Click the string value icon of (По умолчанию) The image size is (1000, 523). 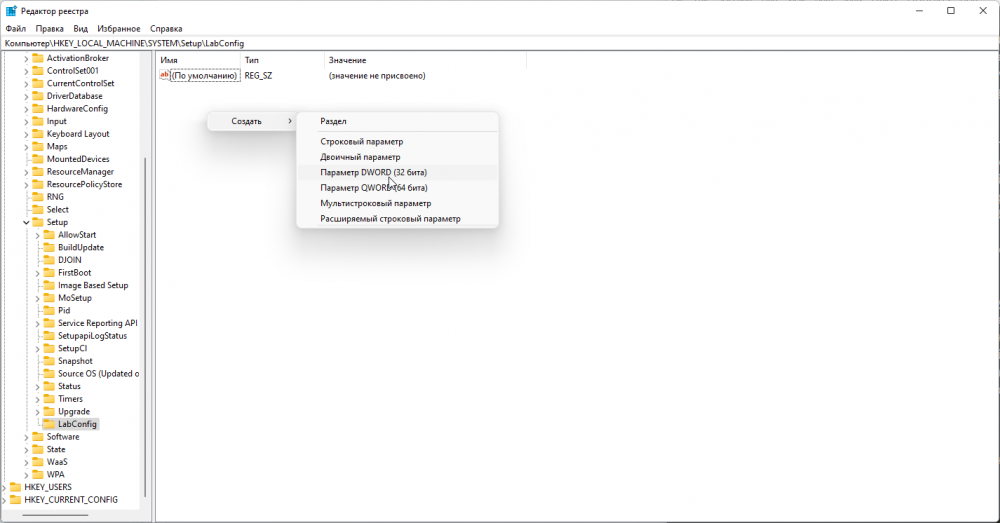click(x=165, y=75)
